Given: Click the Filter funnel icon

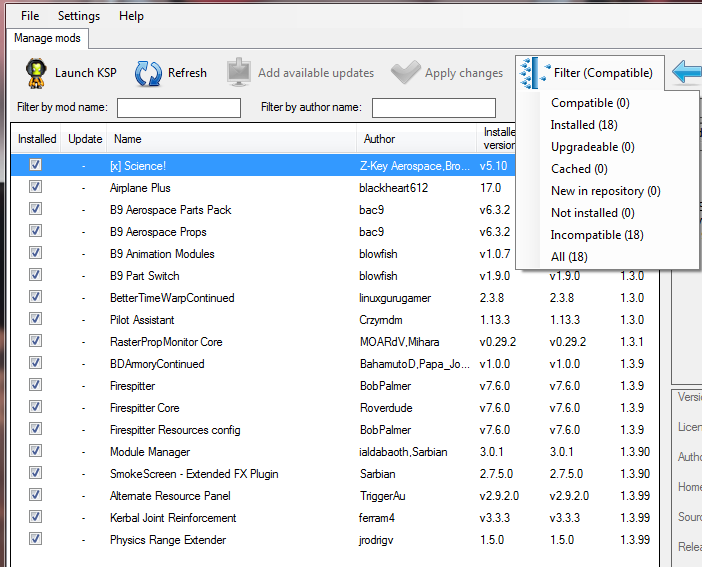Looking at the screenshot, I should click(535, 73).
